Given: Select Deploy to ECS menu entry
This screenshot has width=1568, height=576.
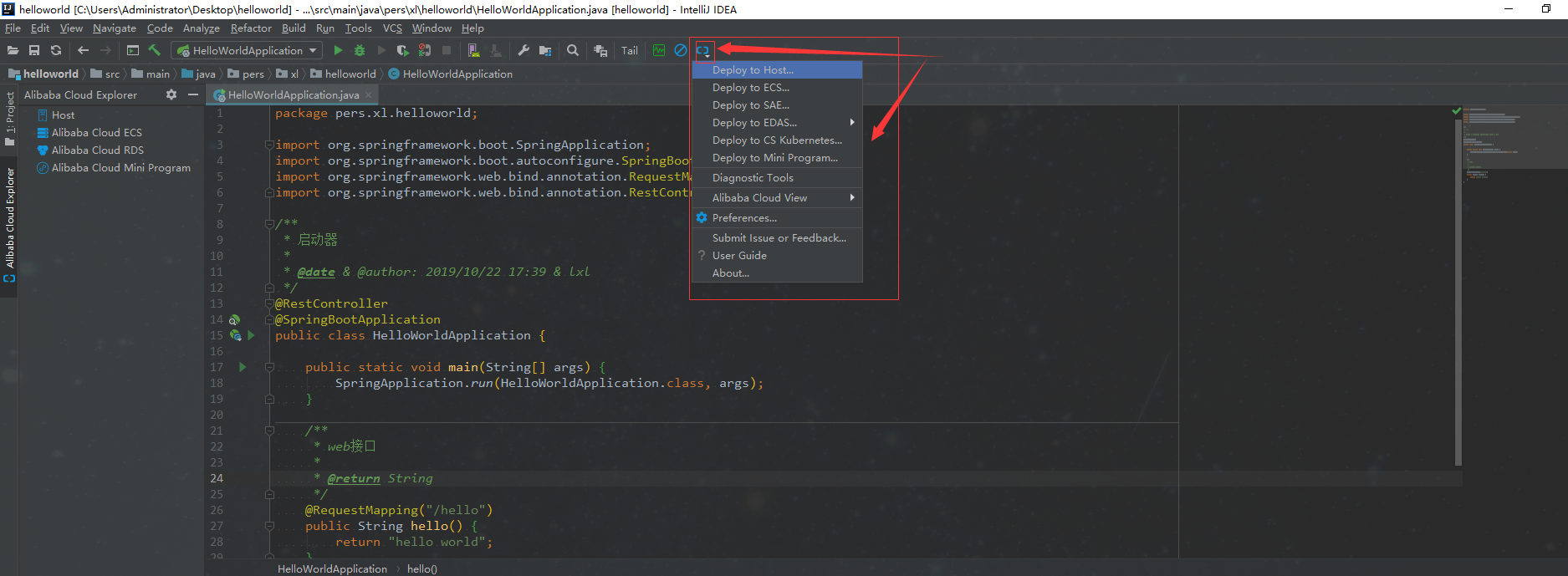Looking at the screenshot, I should click(x=777, y=87).
